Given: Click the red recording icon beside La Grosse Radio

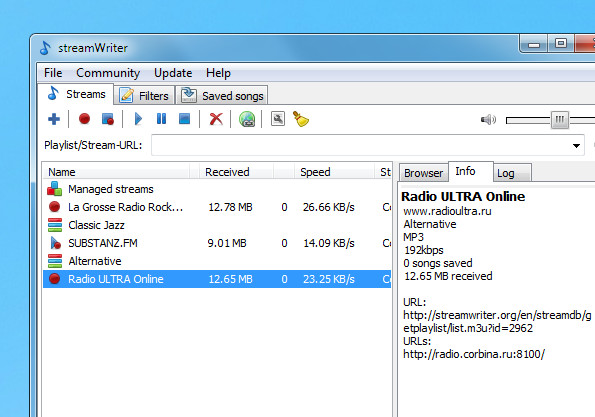Looking at the screenshot, I should point(55,207).
